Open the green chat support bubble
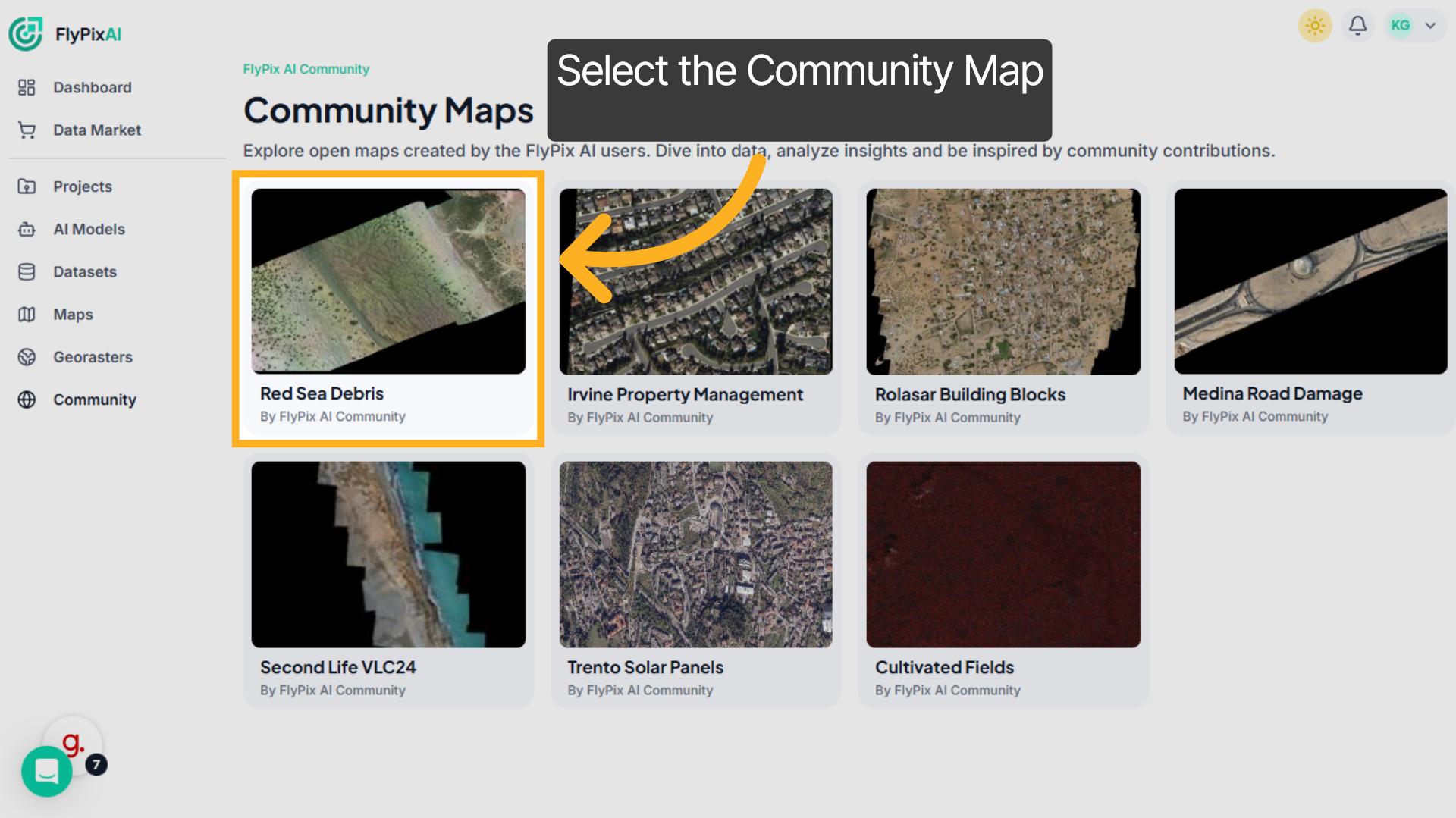 coord(47,772)
